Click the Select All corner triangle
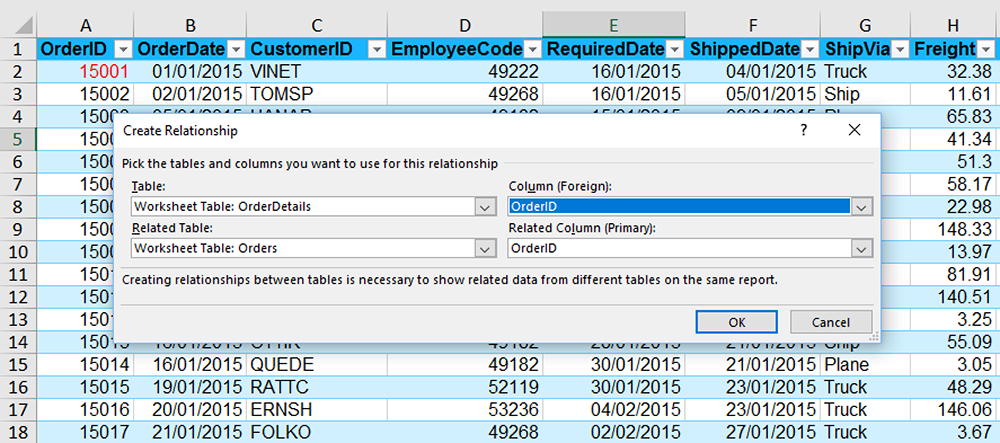The image size is (1000, 443). [x=24, y=26]
